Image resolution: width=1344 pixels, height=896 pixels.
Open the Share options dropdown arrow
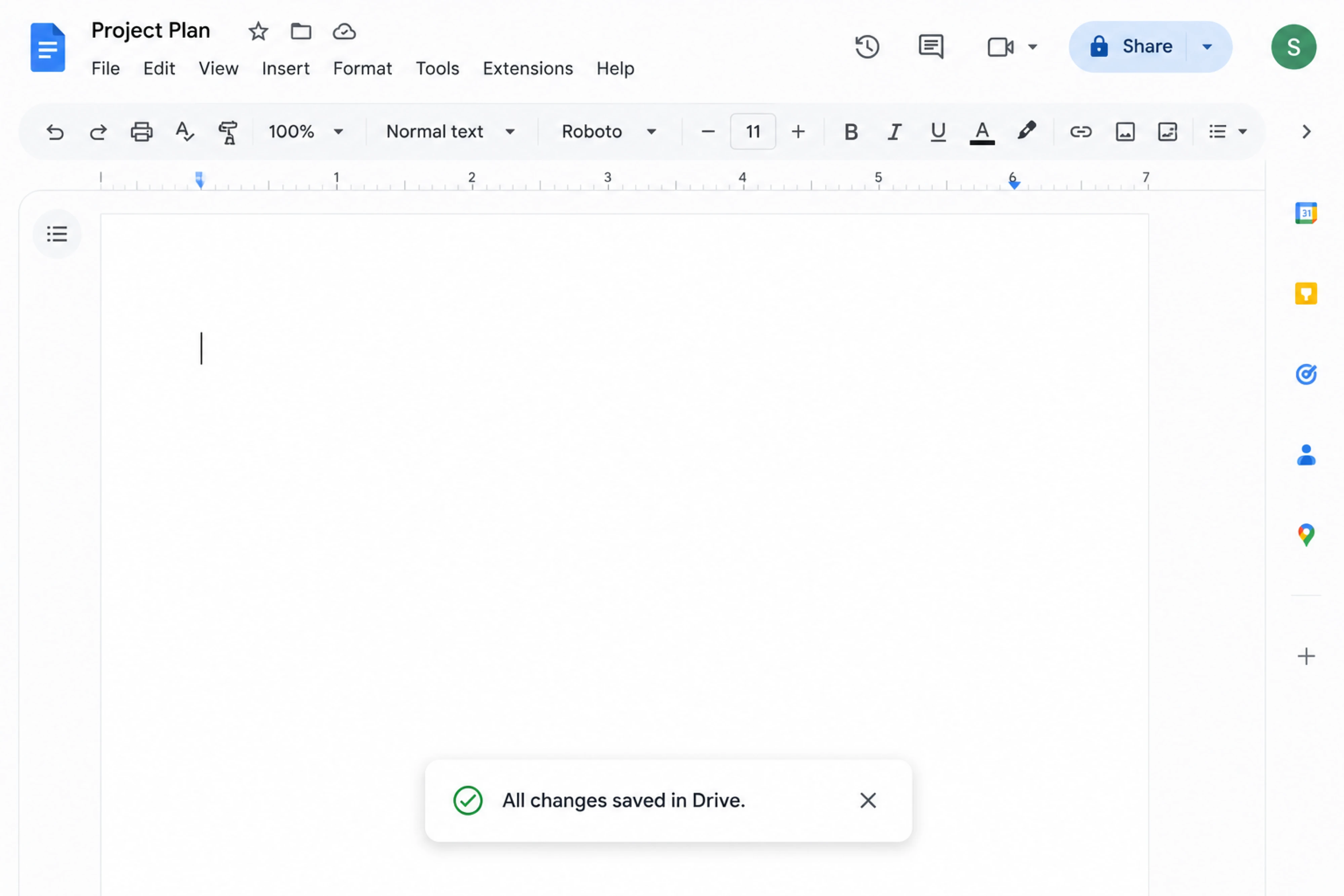1208,47
